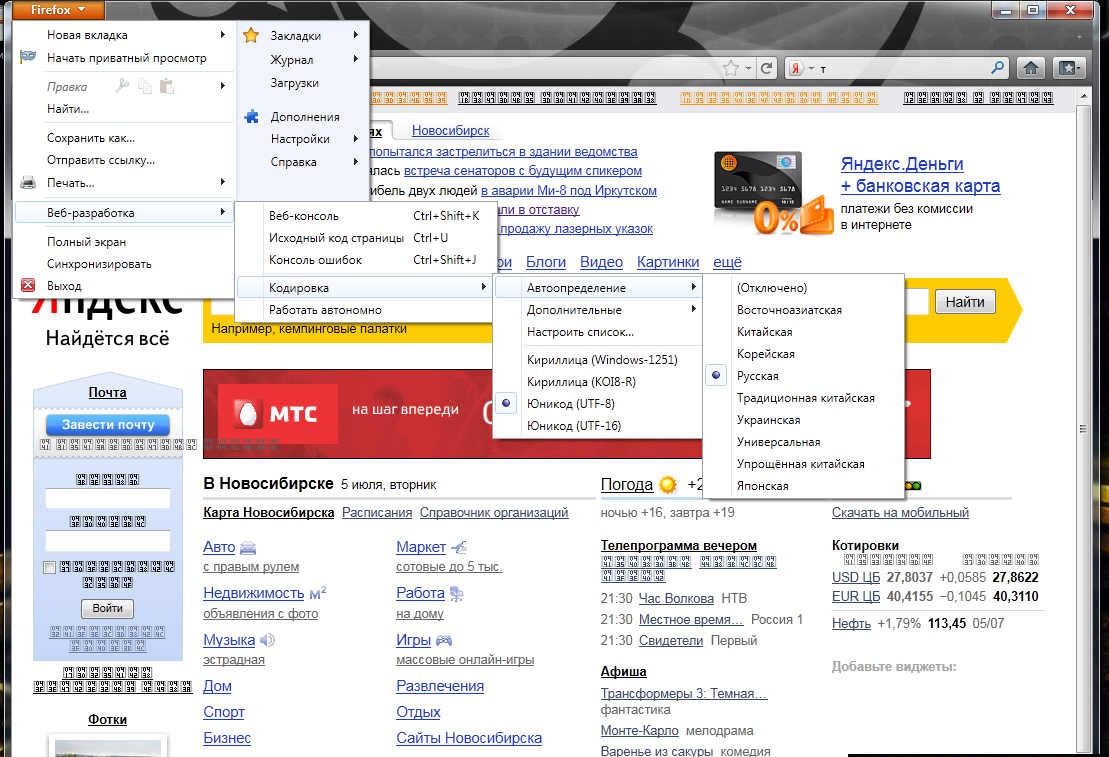The image size is (1109, 757).
Task: Choose Исходный код страницы menu item
Action: [x=336, y=238]
